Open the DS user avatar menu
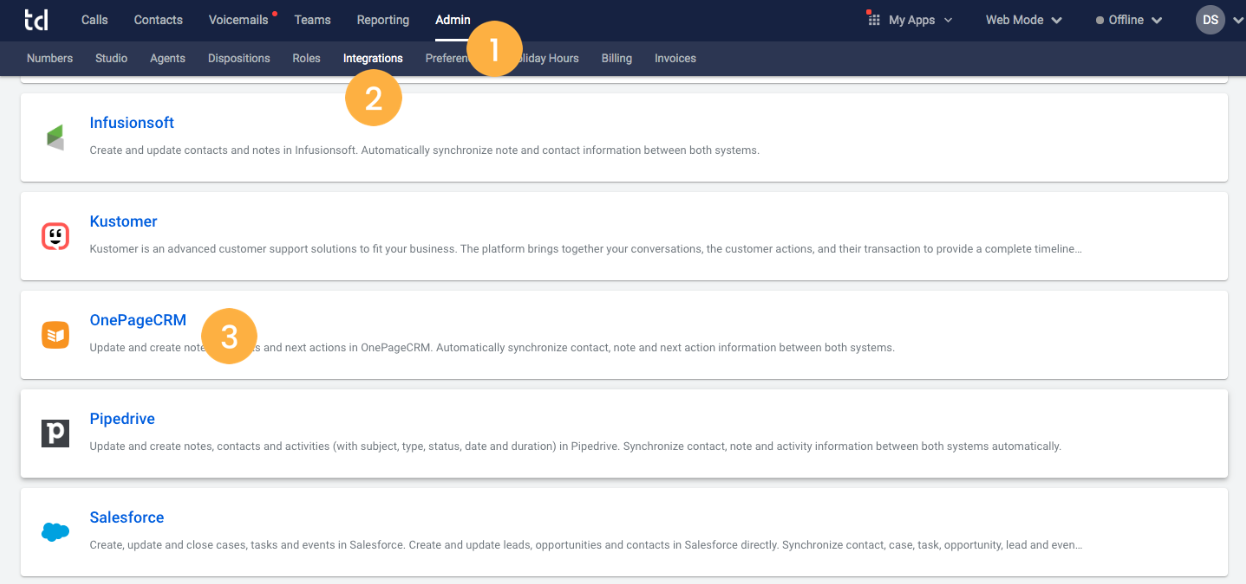Viewport: 1246px width, 584px height. click(1210, 20)
